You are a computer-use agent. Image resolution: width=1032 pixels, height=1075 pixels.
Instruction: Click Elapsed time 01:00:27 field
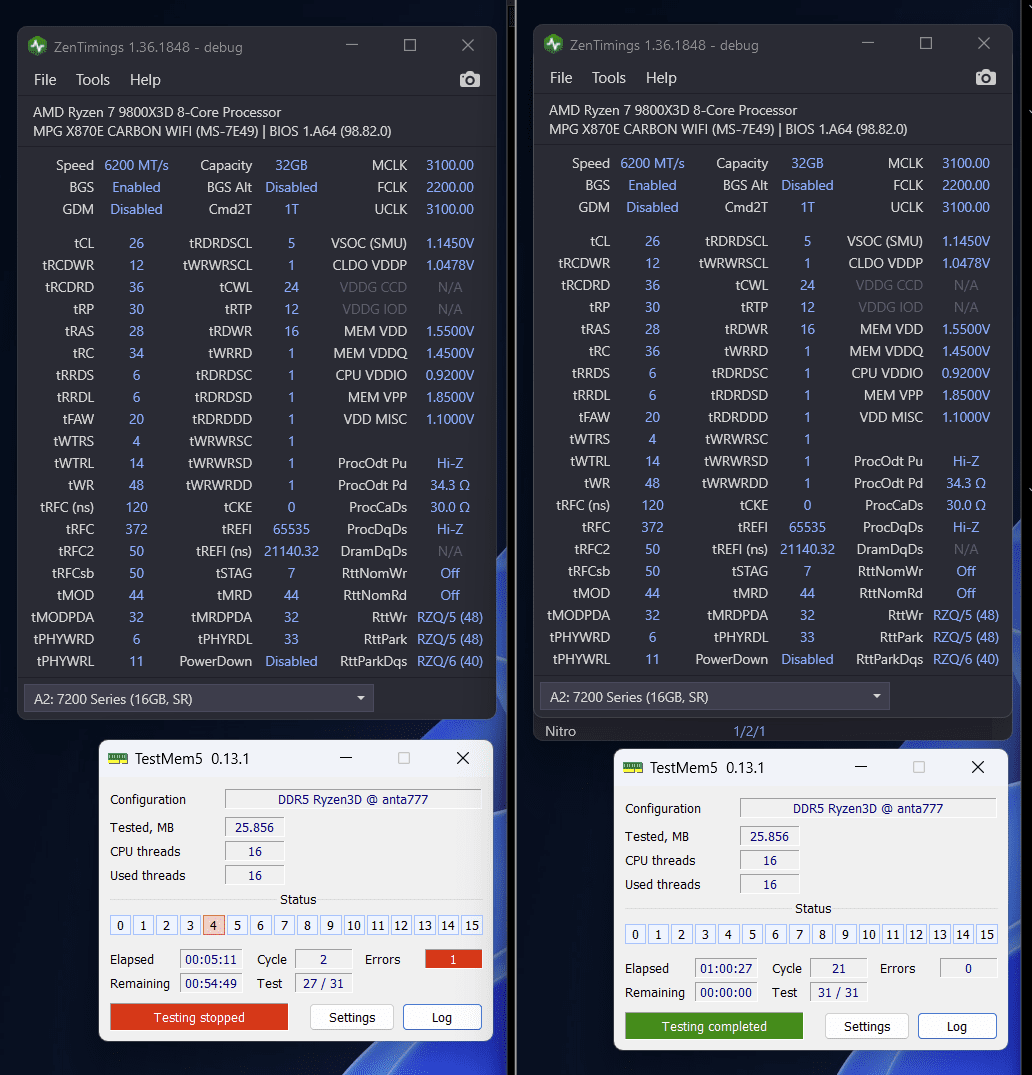[x=726, y=968]
